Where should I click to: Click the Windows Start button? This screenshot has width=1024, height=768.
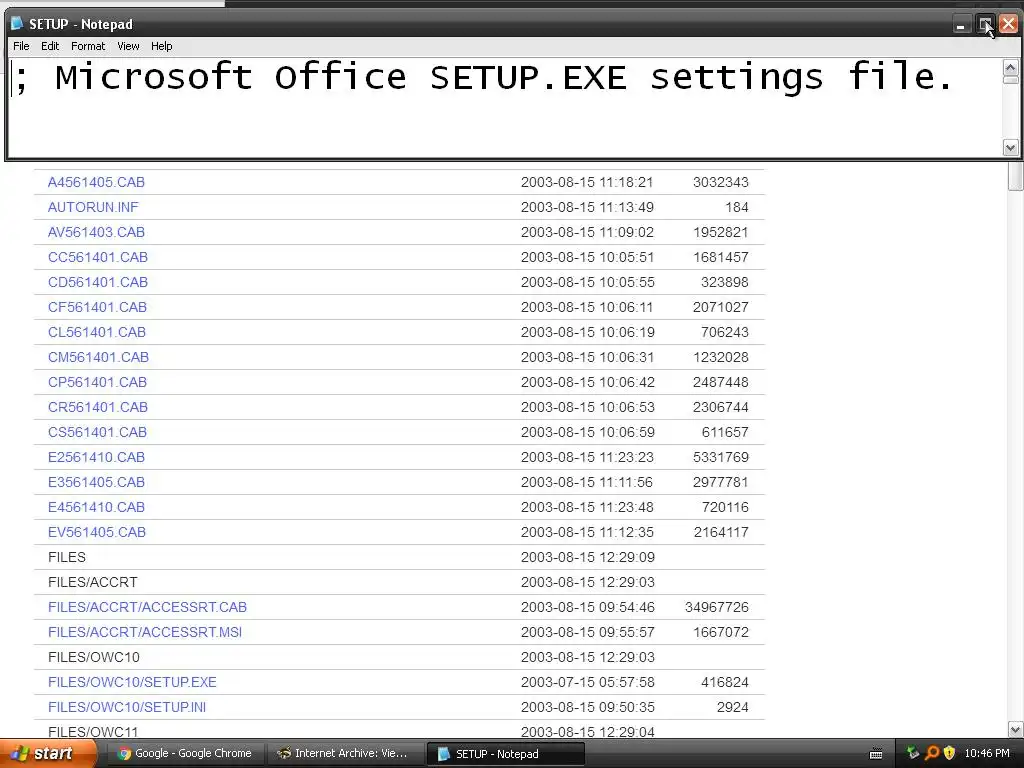point(47,754)
